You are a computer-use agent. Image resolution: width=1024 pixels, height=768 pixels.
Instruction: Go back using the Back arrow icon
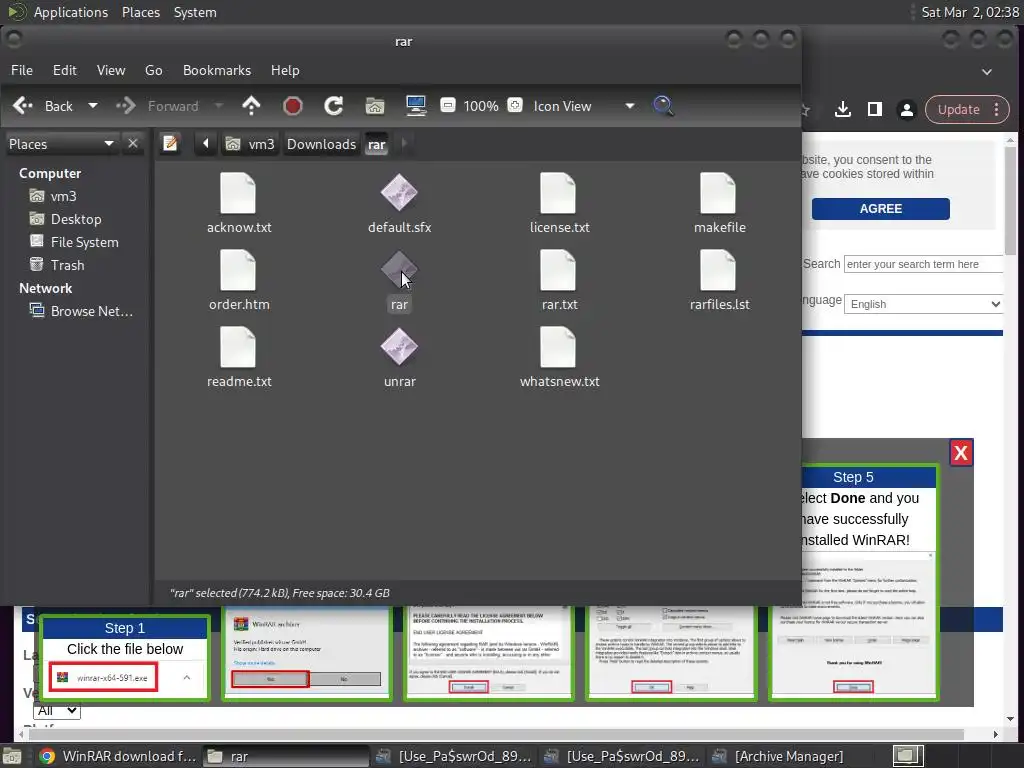click(23, 106)
